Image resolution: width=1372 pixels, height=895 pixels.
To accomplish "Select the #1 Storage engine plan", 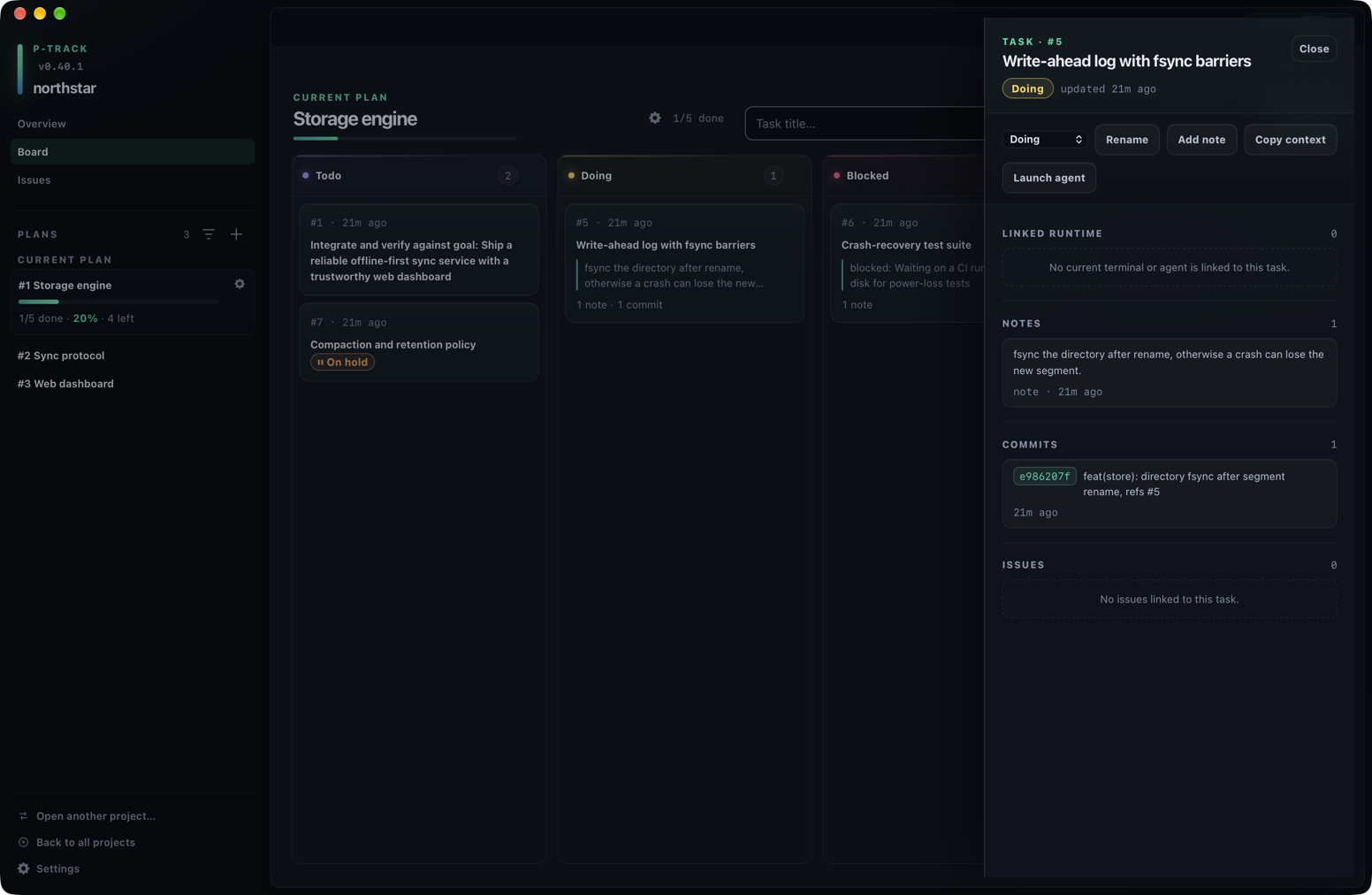I will [x=133, y=302].
